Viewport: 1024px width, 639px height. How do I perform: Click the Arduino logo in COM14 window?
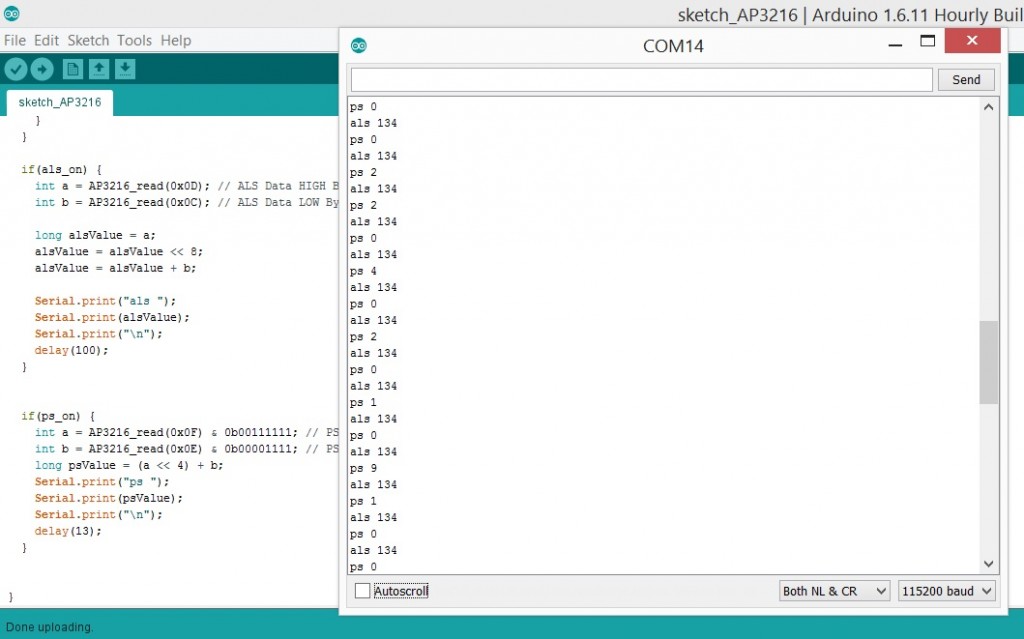(359, 45)
